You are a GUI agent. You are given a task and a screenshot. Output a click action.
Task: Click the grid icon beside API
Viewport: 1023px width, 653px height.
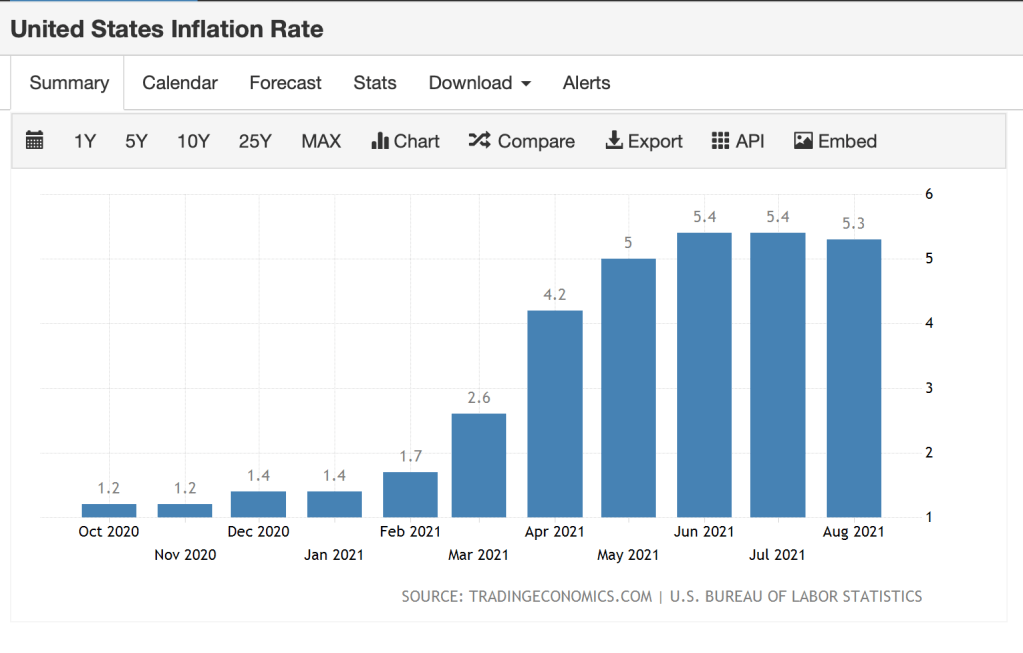point(721,141)
